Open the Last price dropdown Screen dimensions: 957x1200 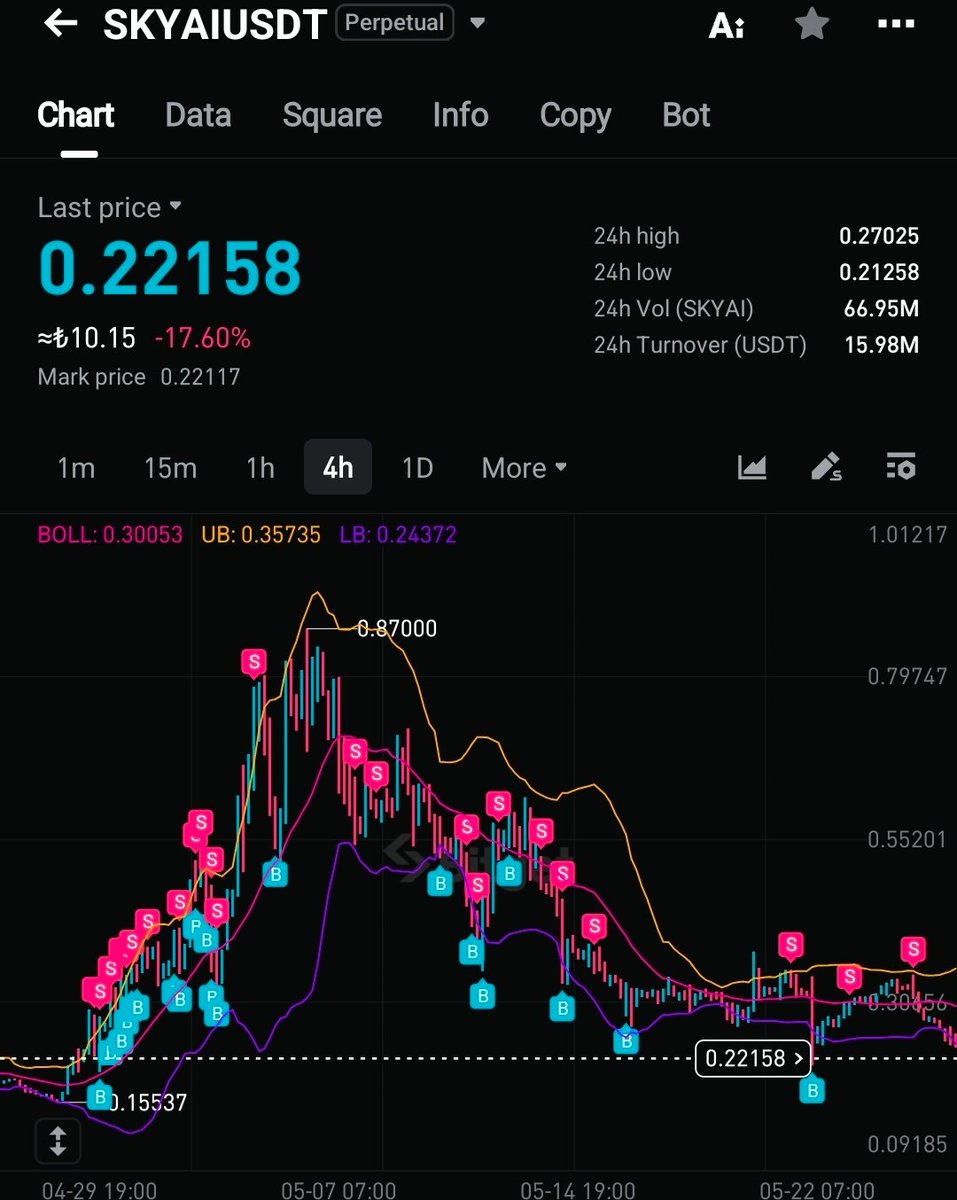point(109,208)
